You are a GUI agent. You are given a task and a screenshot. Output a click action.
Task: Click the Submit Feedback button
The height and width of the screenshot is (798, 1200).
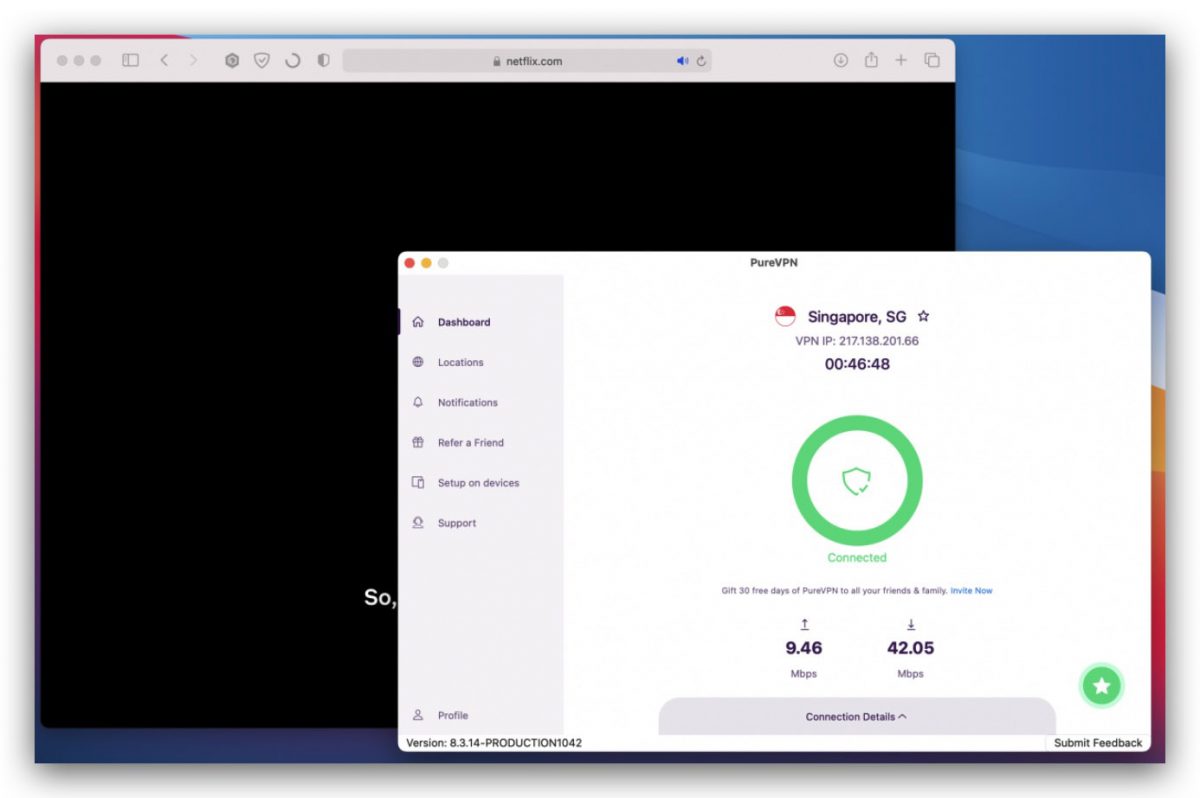[x=1098, y=743]
